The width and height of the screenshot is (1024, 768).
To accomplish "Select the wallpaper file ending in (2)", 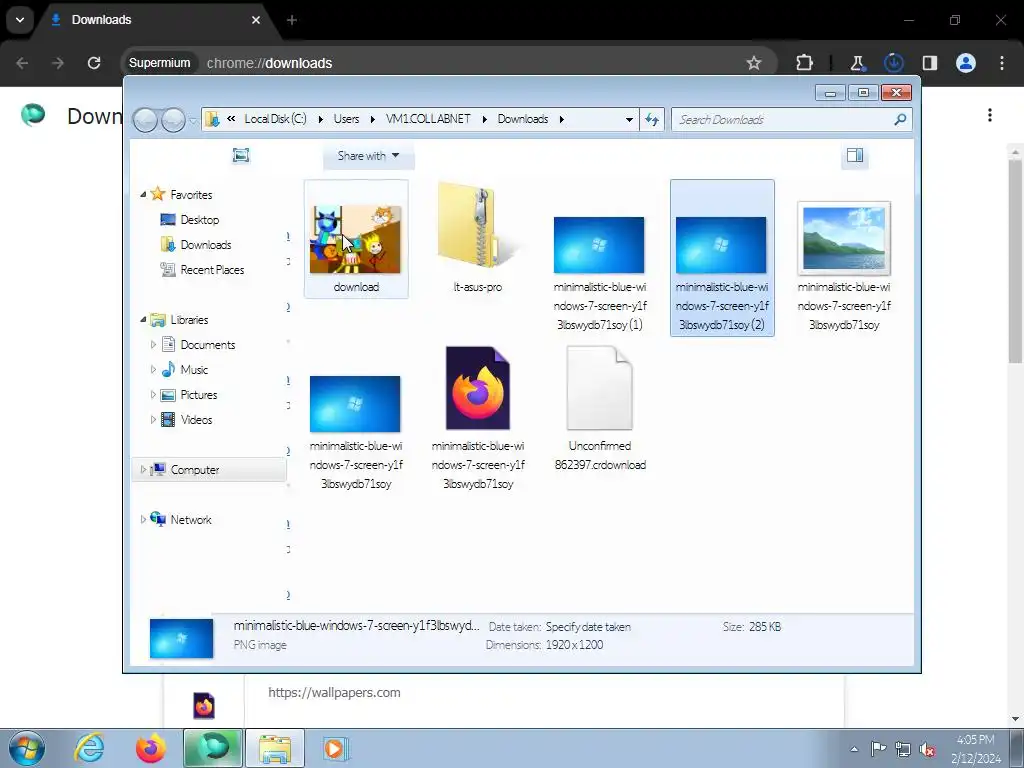I will [722, 259].
